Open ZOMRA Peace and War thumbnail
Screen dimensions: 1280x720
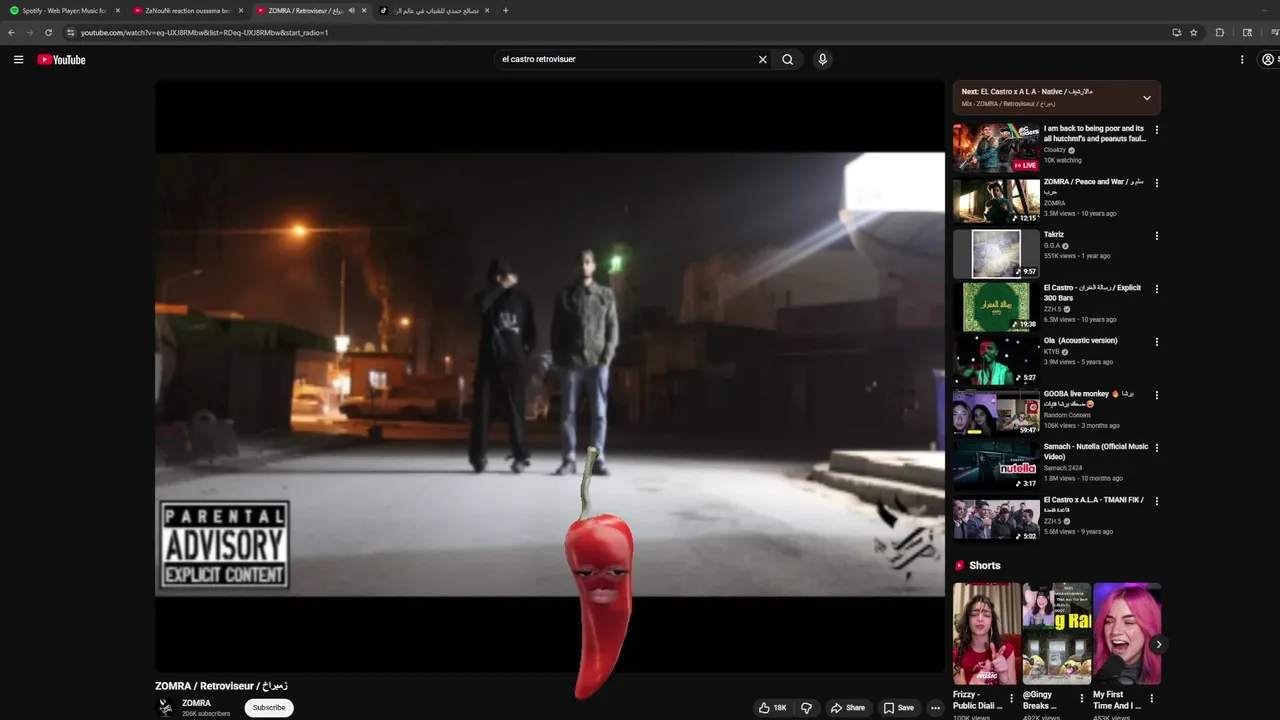(x=996, y=201)
